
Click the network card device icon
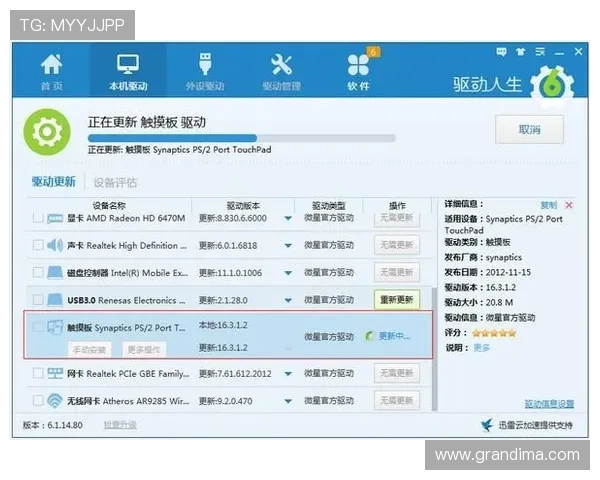coord(55,373)
